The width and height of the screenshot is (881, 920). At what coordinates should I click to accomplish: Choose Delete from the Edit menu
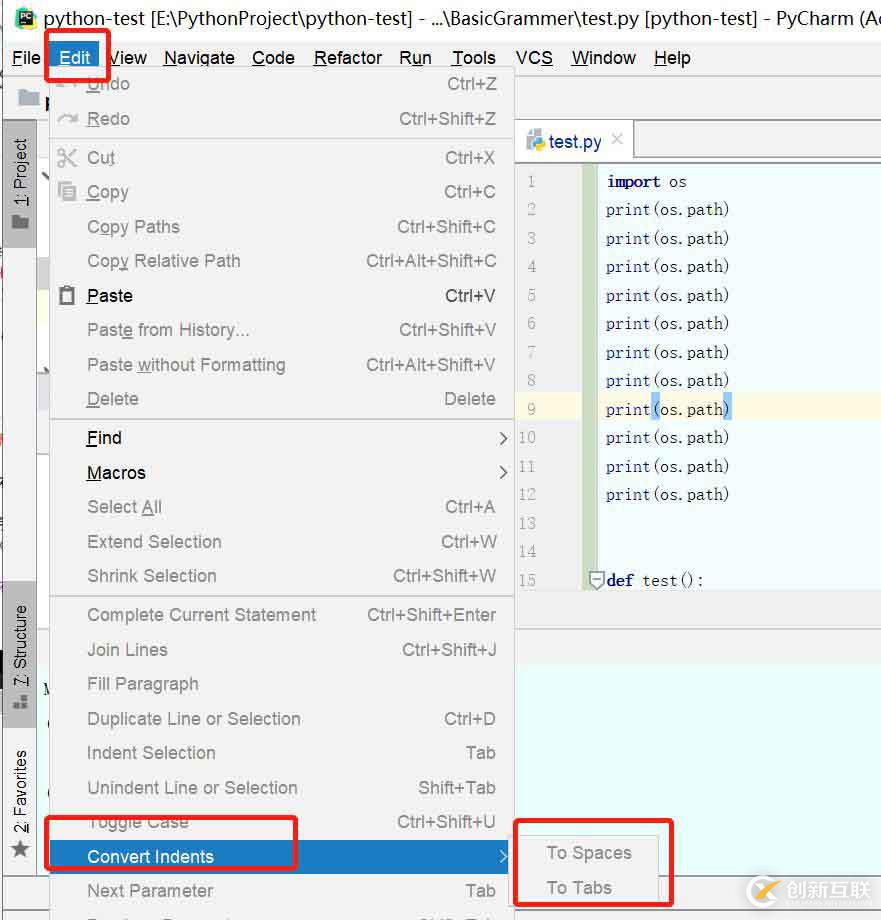282,399
